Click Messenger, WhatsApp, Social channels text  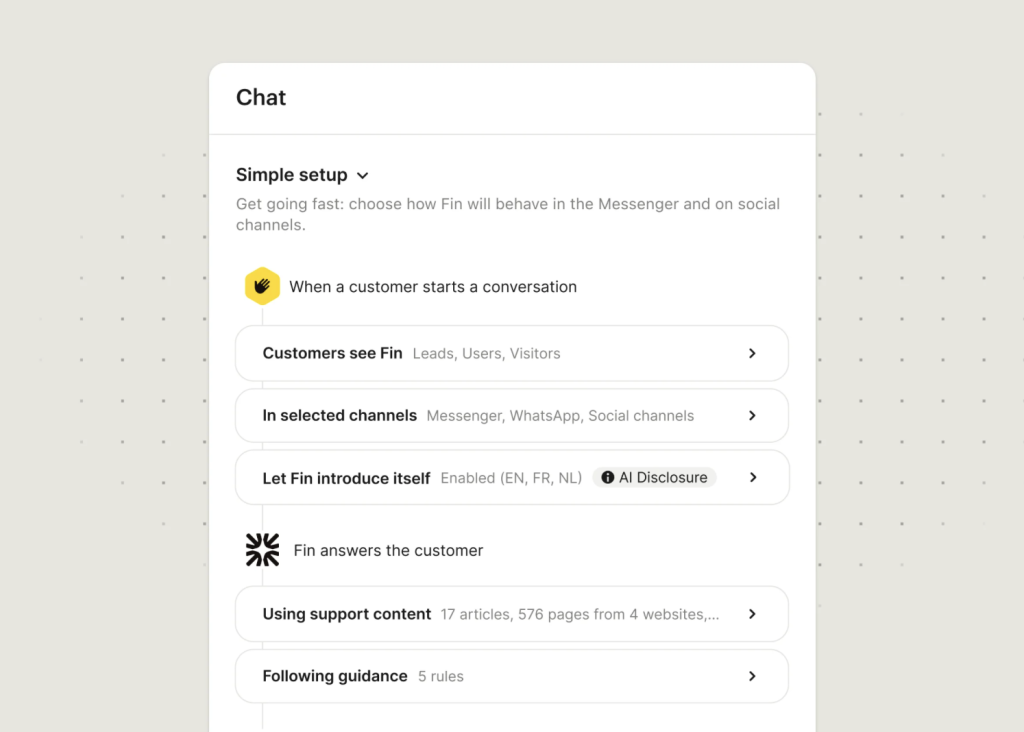[560, 416]
